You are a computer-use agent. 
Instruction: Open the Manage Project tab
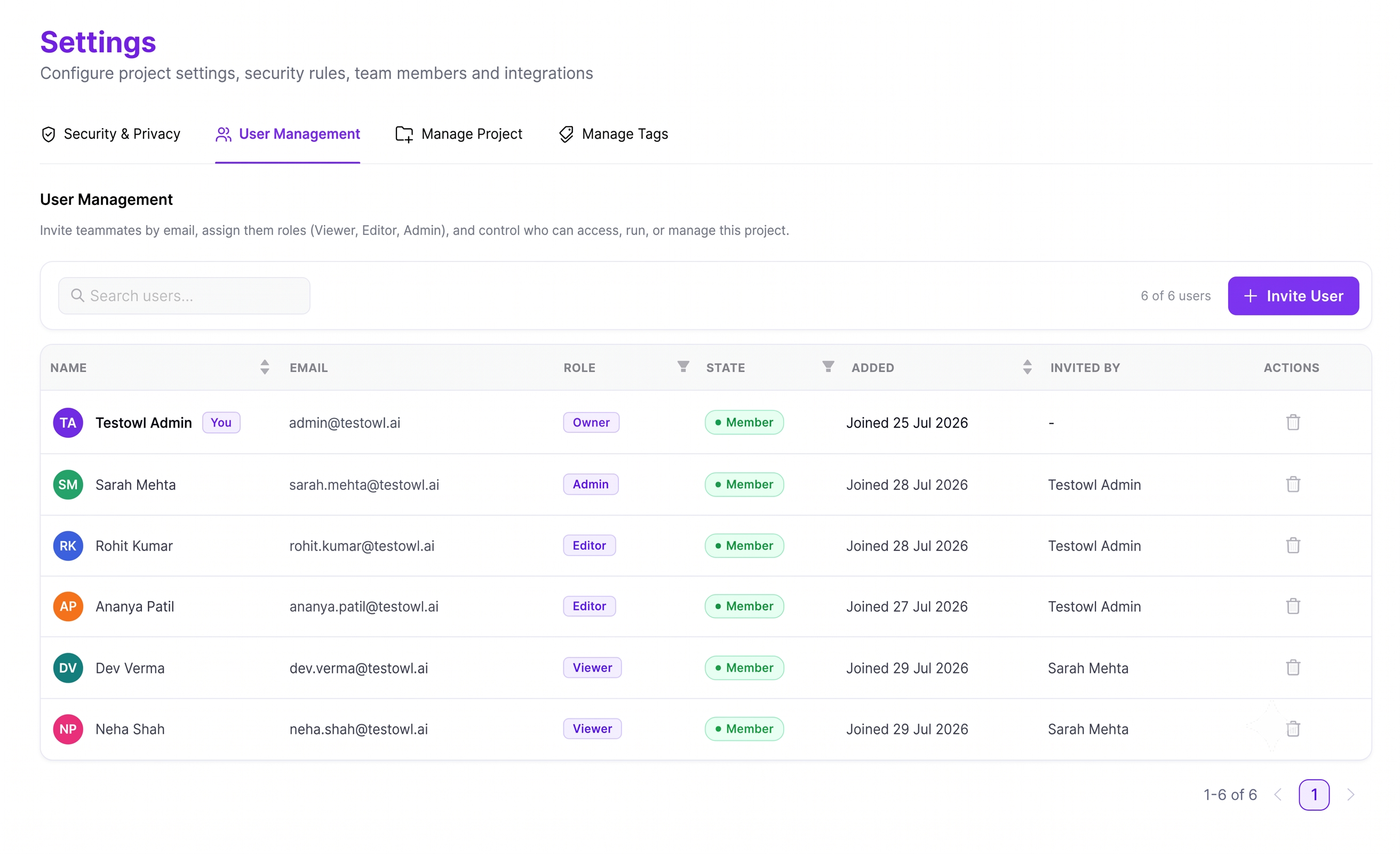[x=458, y=134]
